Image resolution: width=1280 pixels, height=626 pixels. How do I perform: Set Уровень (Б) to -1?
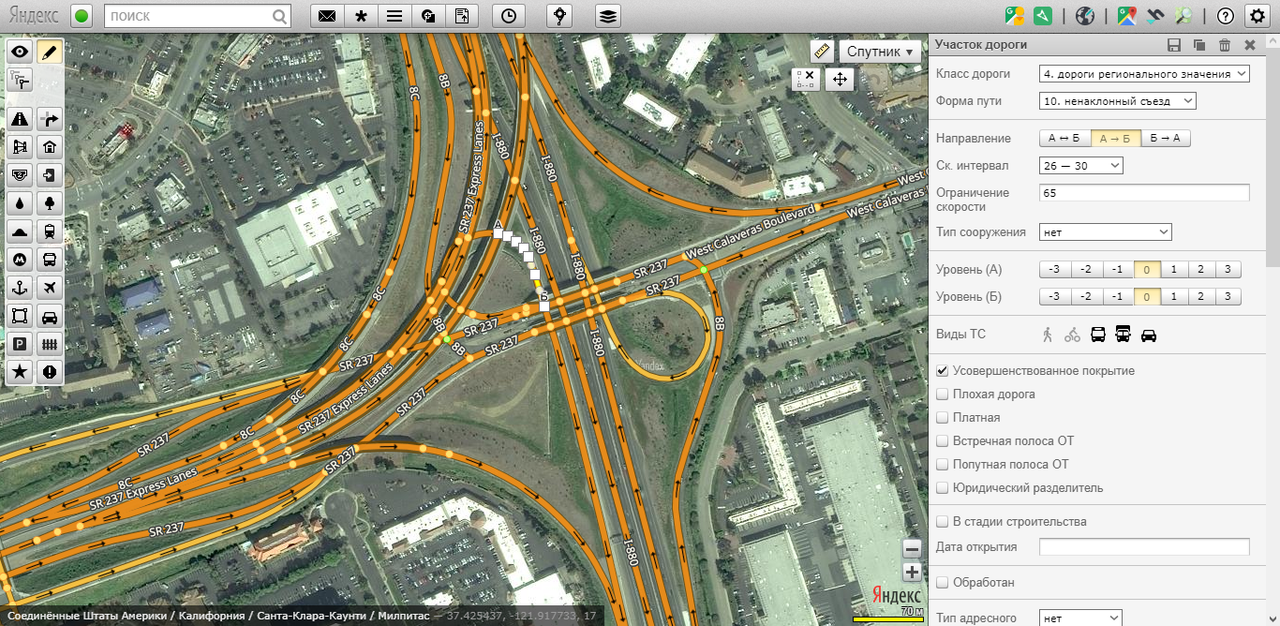pyautogui.click(x=1118, y=297)
